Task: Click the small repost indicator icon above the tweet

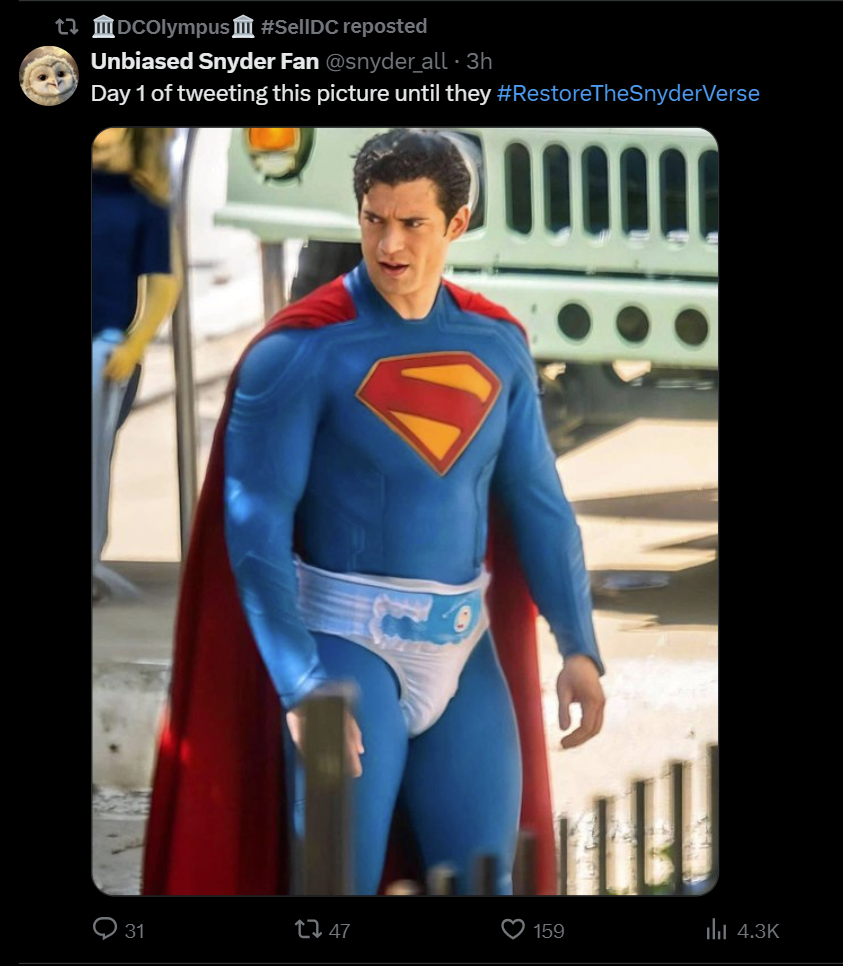Action: 67,27
